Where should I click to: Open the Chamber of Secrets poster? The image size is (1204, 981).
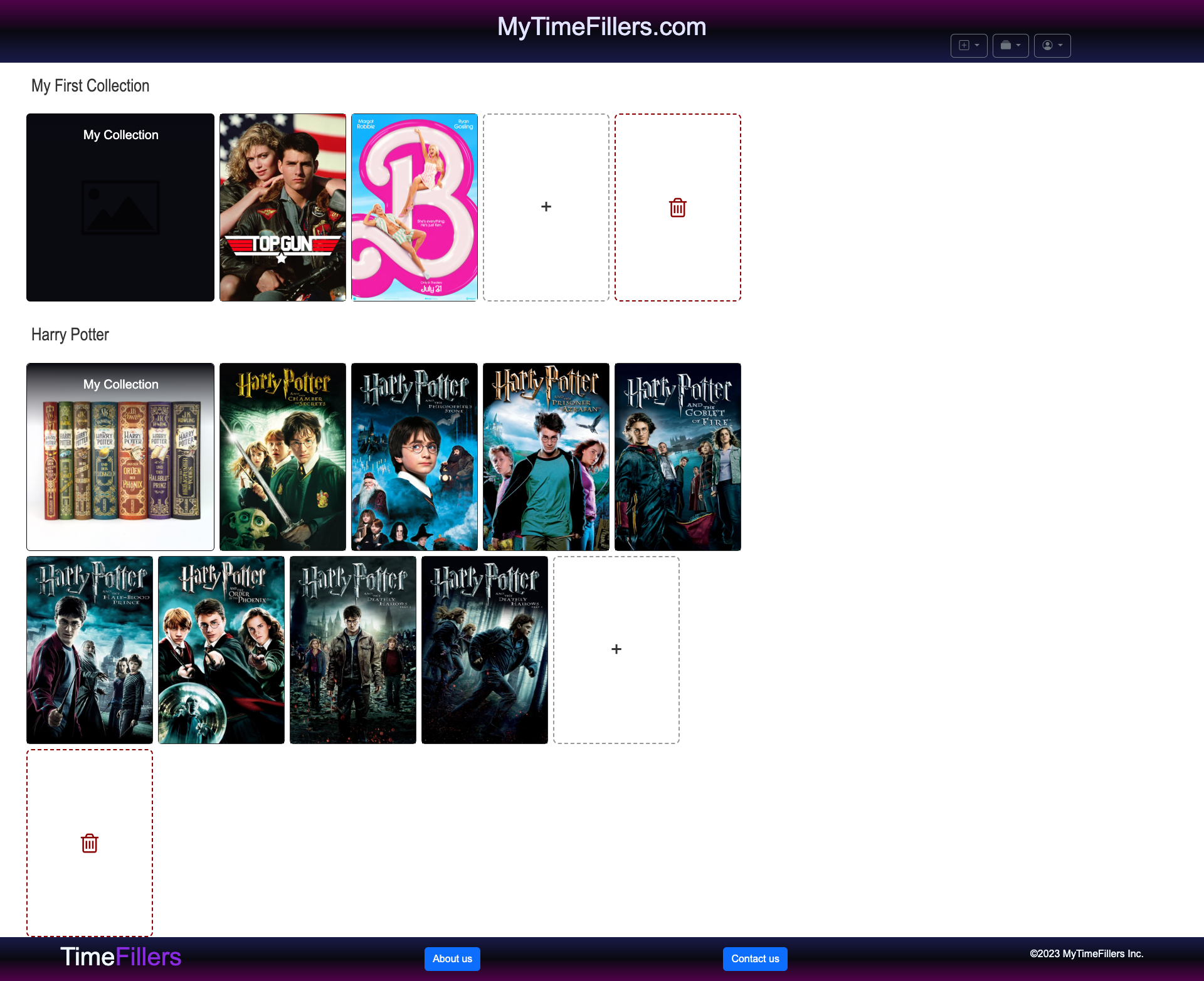pos(283,457)
